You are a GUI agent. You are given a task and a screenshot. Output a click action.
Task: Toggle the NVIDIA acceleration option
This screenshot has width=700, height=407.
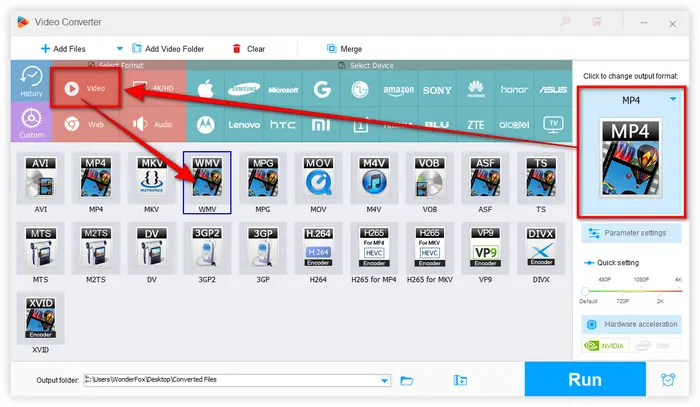click(605, 345)
